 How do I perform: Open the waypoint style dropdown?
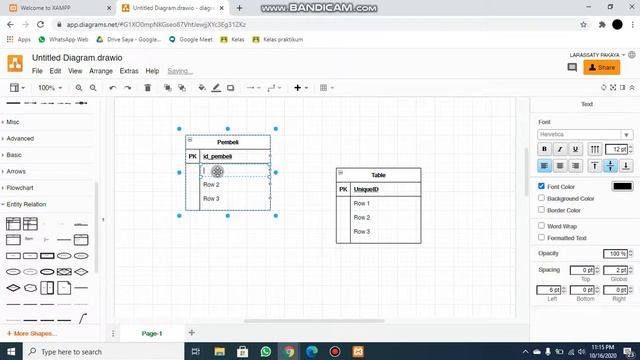(x=274, y=88)
